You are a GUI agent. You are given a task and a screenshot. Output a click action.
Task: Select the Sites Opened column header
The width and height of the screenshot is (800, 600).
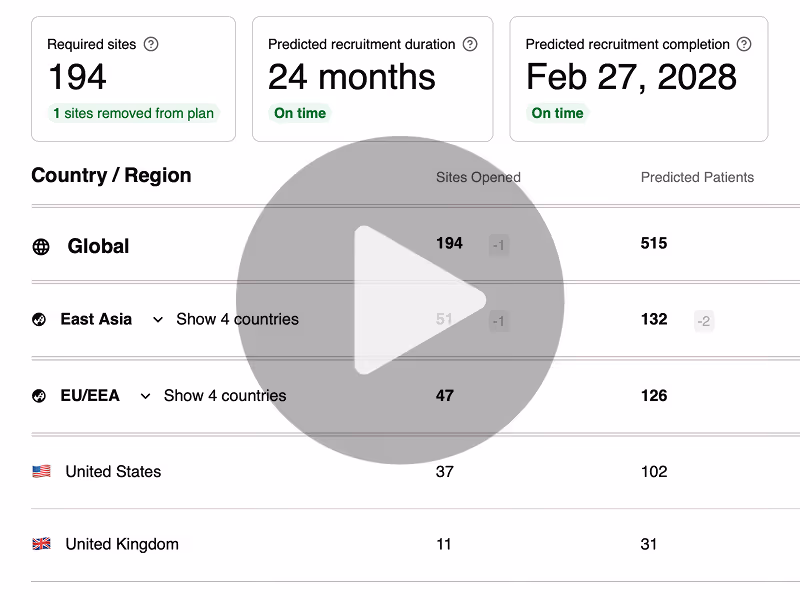point(477,177)
